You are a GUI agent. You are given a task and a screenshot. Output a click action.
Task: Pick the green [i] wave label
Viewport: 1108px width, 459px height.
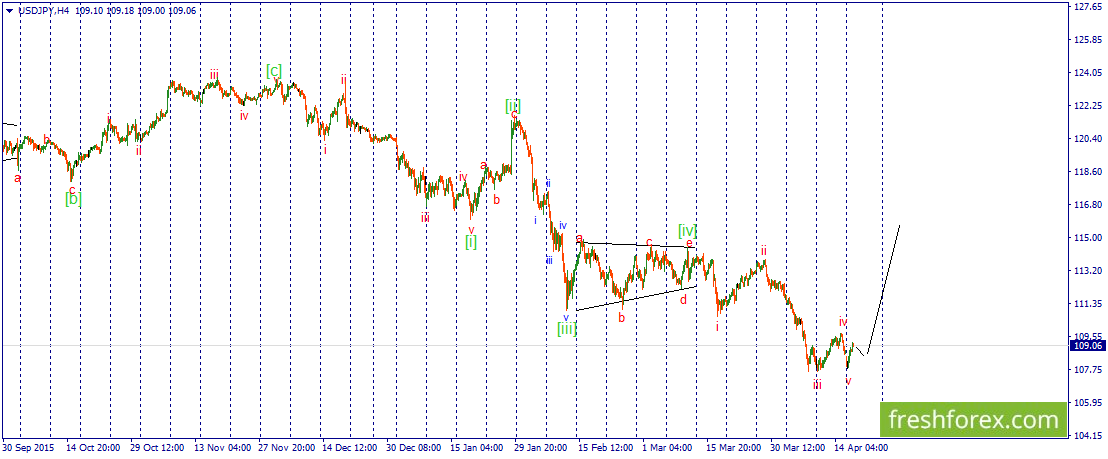click(x=471, y=242)
